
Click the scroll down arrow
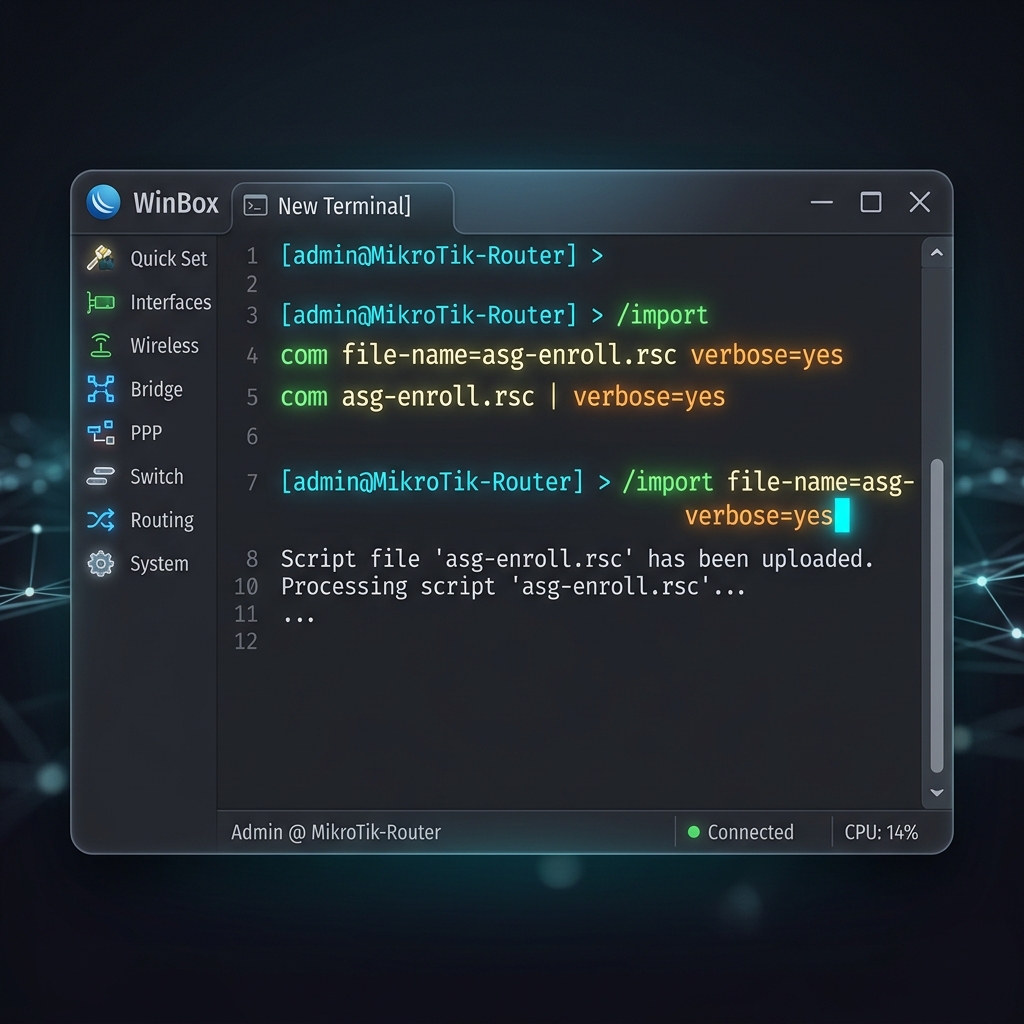tap(936, 792)
